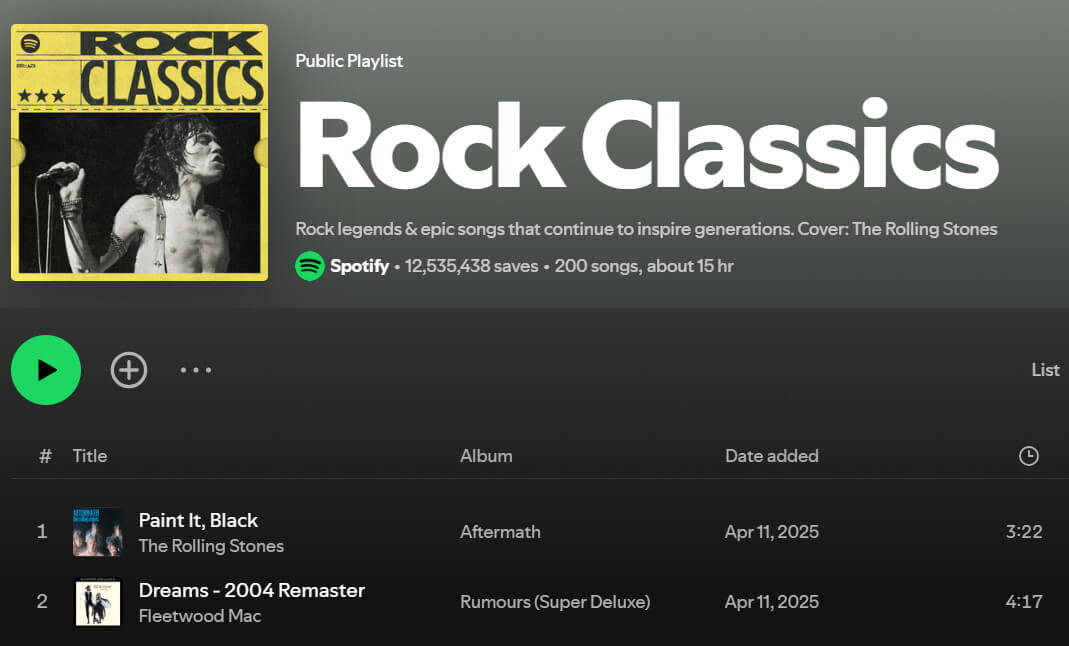Screen dimensions: 1069x646
Task: Click the Dreams album art thumbnail
Action: pos(98,602)
